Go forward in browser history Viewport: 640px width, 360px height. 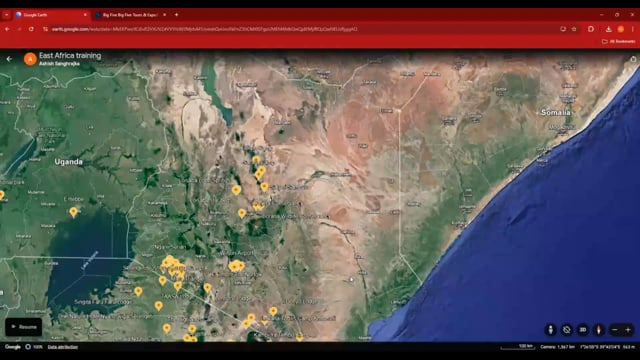[x=19, y=29]
